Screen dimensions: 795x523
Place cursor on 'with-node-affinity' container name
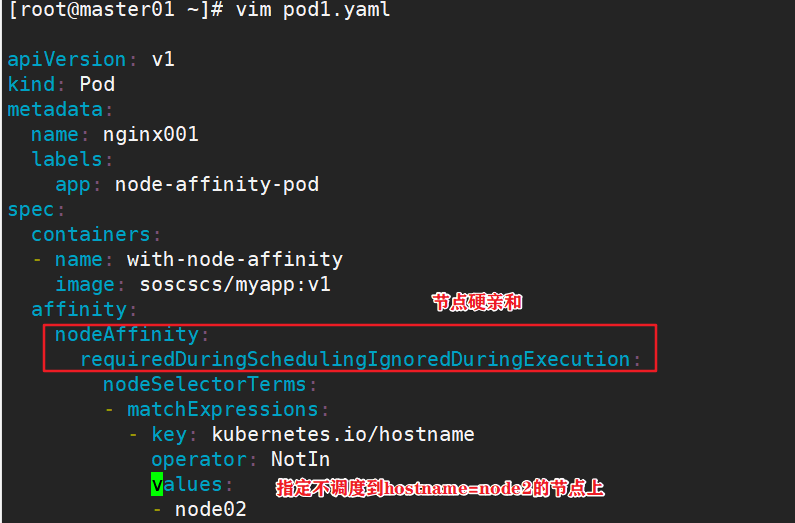pyautogui.click(x=235, y=259)
